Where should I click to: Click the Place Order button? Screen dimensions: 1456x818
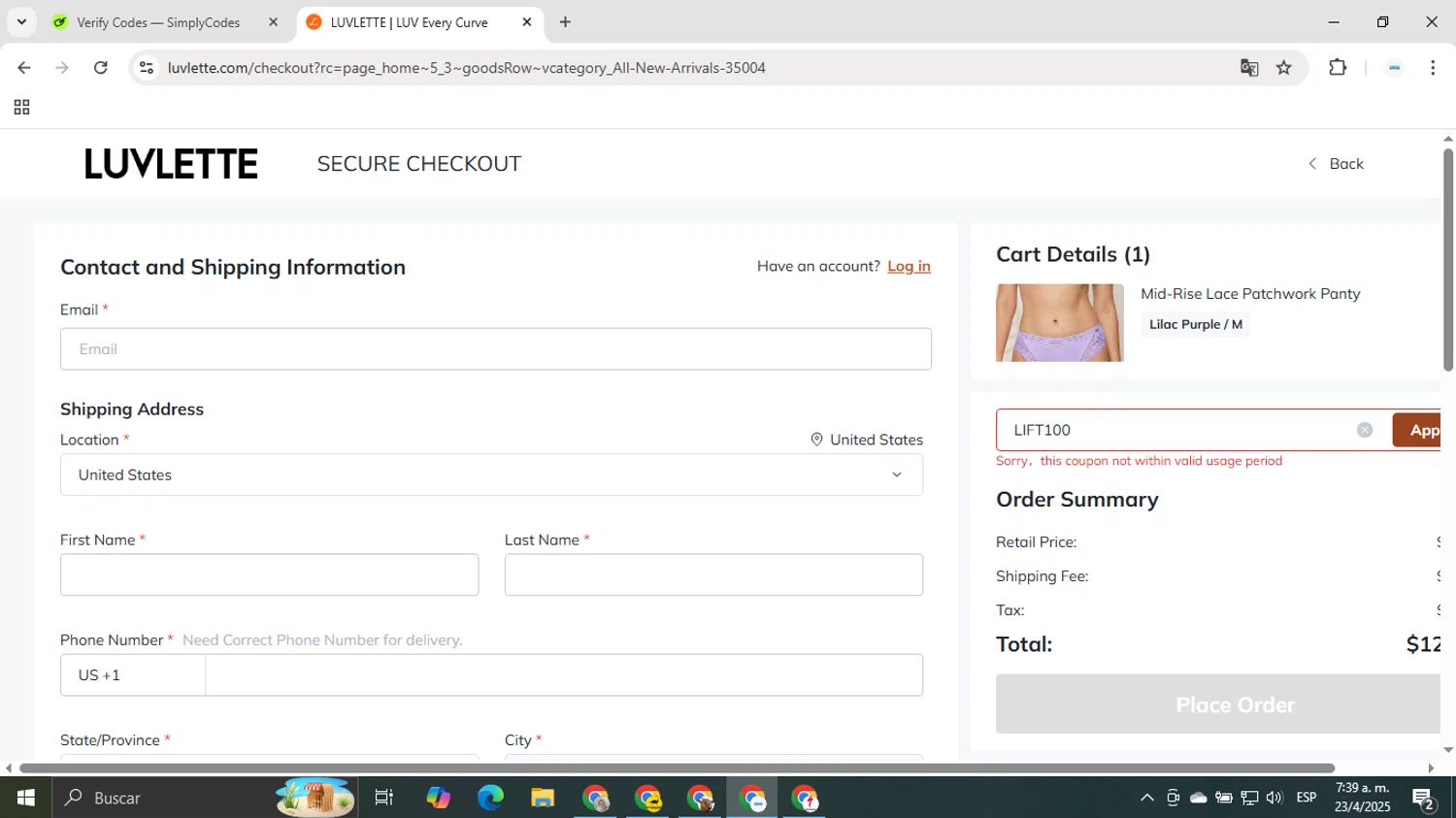coord(1218,704)
